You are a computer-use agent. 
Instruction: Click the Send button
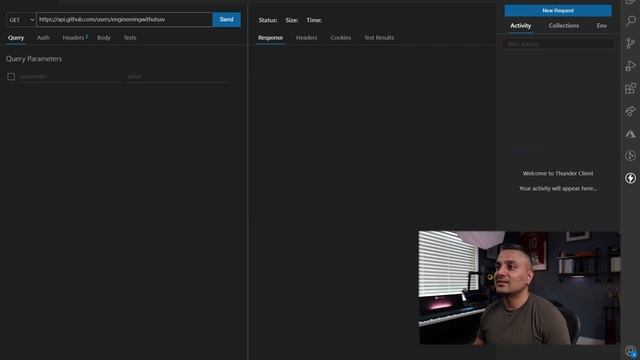pos(227,20)
